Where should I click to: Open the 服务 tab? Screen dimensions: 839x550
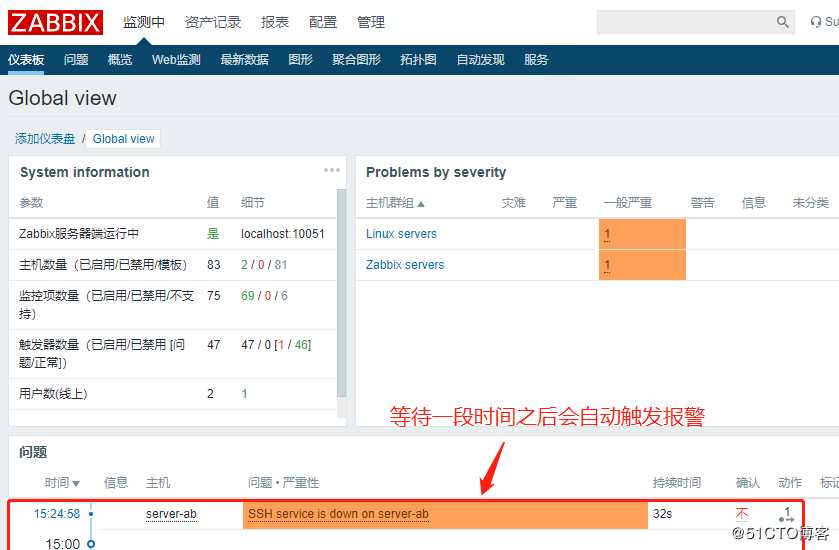coord(536,60)
